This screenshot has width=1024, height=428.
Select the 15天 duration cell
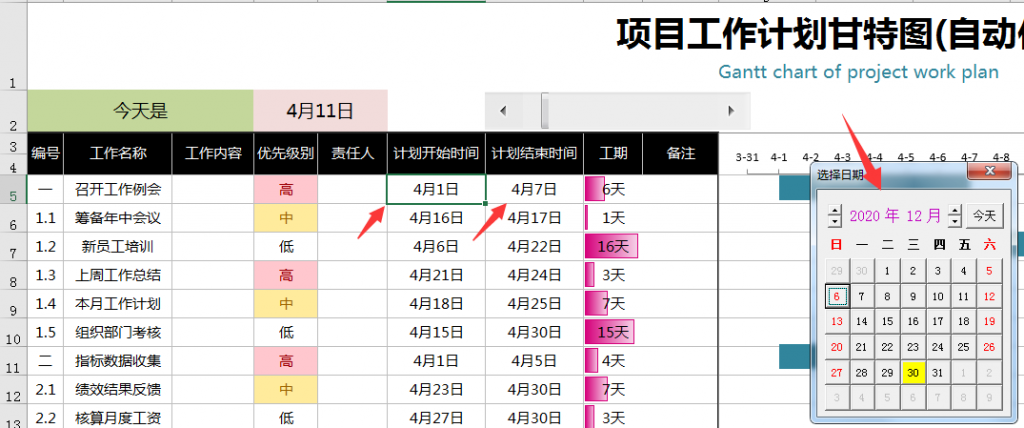[x=613, y=332]
